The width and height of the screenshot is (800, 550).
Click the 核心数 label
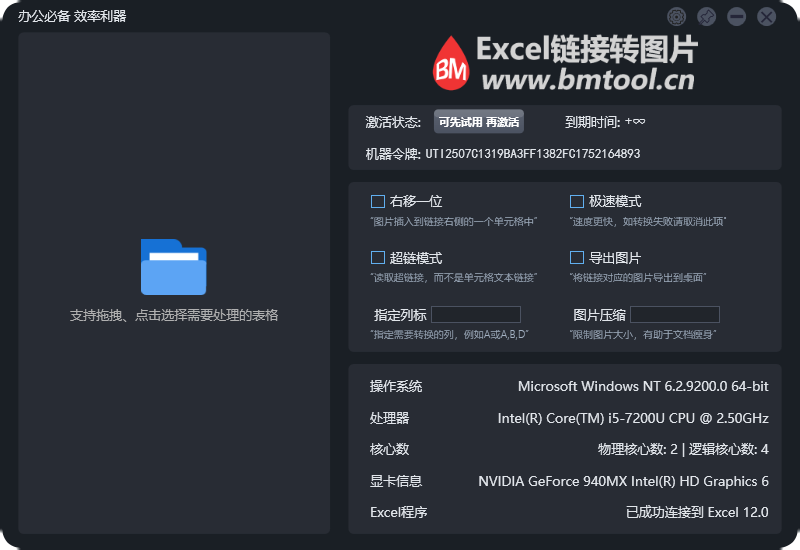[x=389, y=449]
